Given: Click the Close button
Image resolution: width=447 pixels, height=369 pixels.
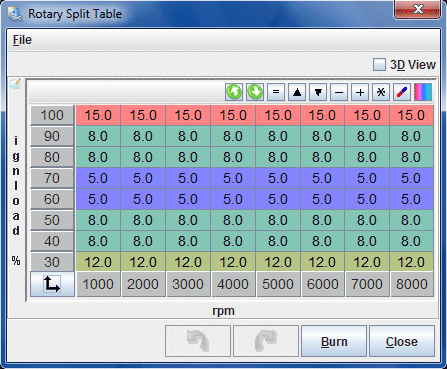Looking at the screenshot, I should pos(402,341).
